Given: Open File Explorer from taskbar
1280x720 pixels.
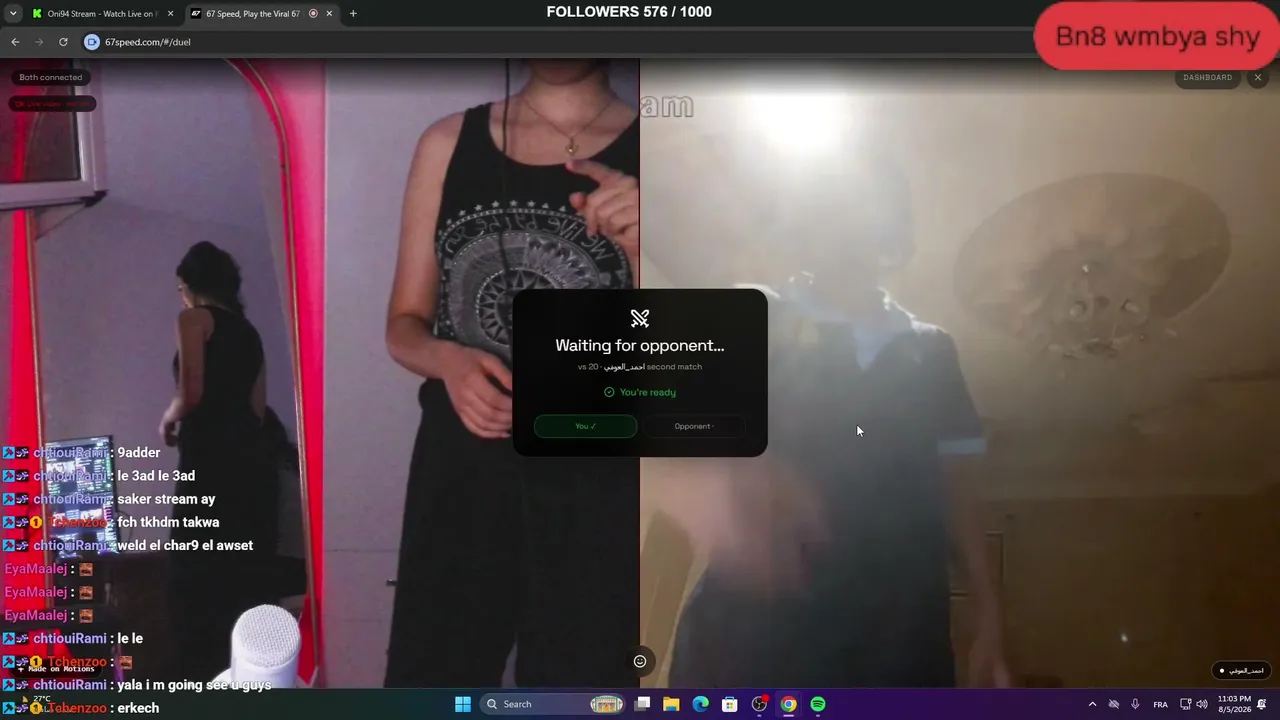Looking at the screenshot, I should click(671, 704).
